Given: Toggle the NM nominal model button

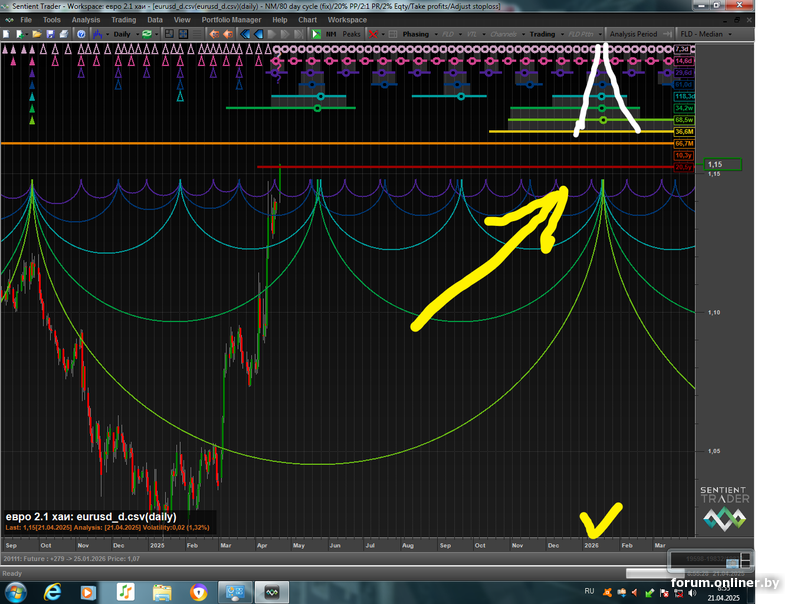Looking at the screenshot, I should click(x=331, y=34).
